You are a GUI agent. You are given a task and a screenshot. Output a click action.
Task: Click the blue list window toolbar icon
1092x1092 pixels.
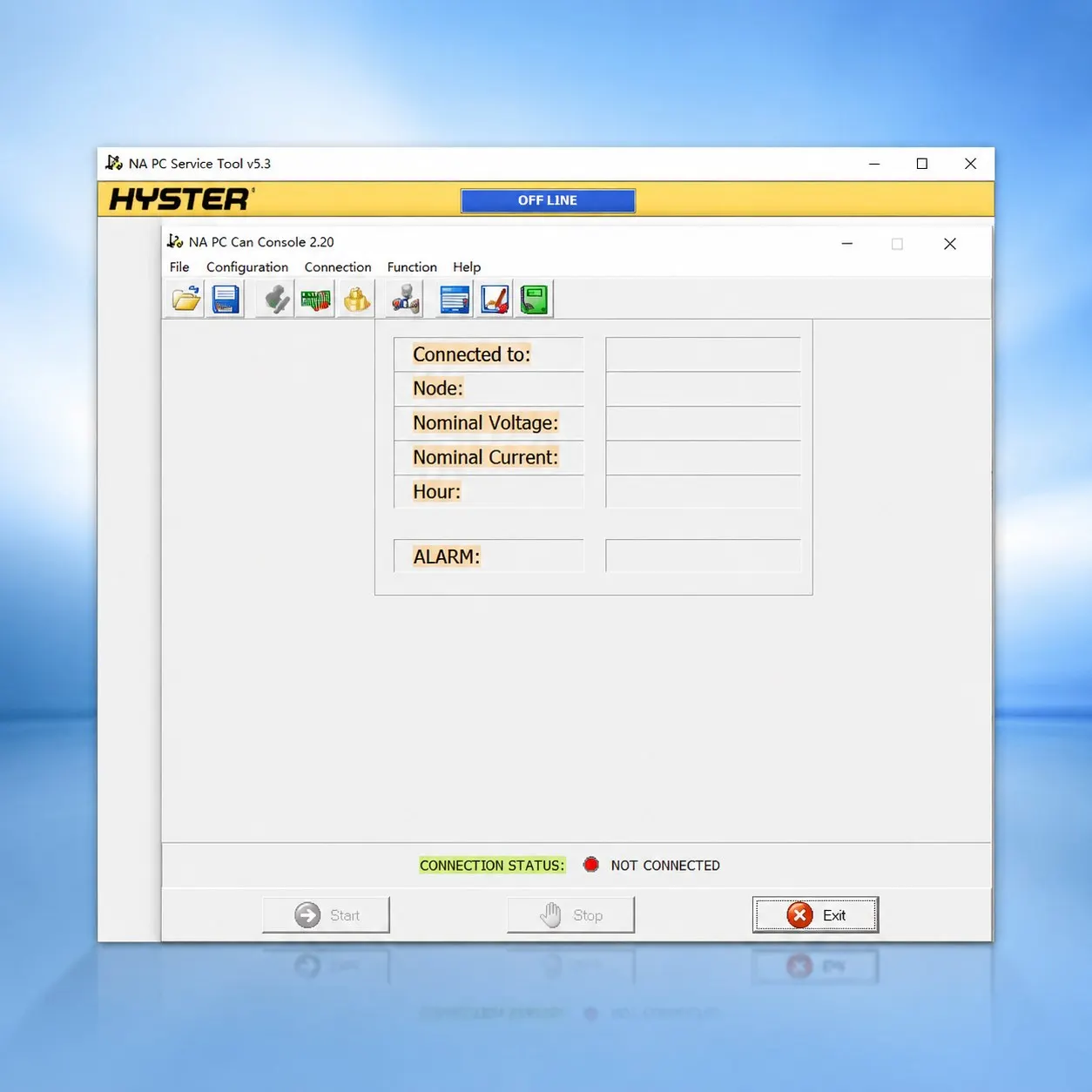455,300
